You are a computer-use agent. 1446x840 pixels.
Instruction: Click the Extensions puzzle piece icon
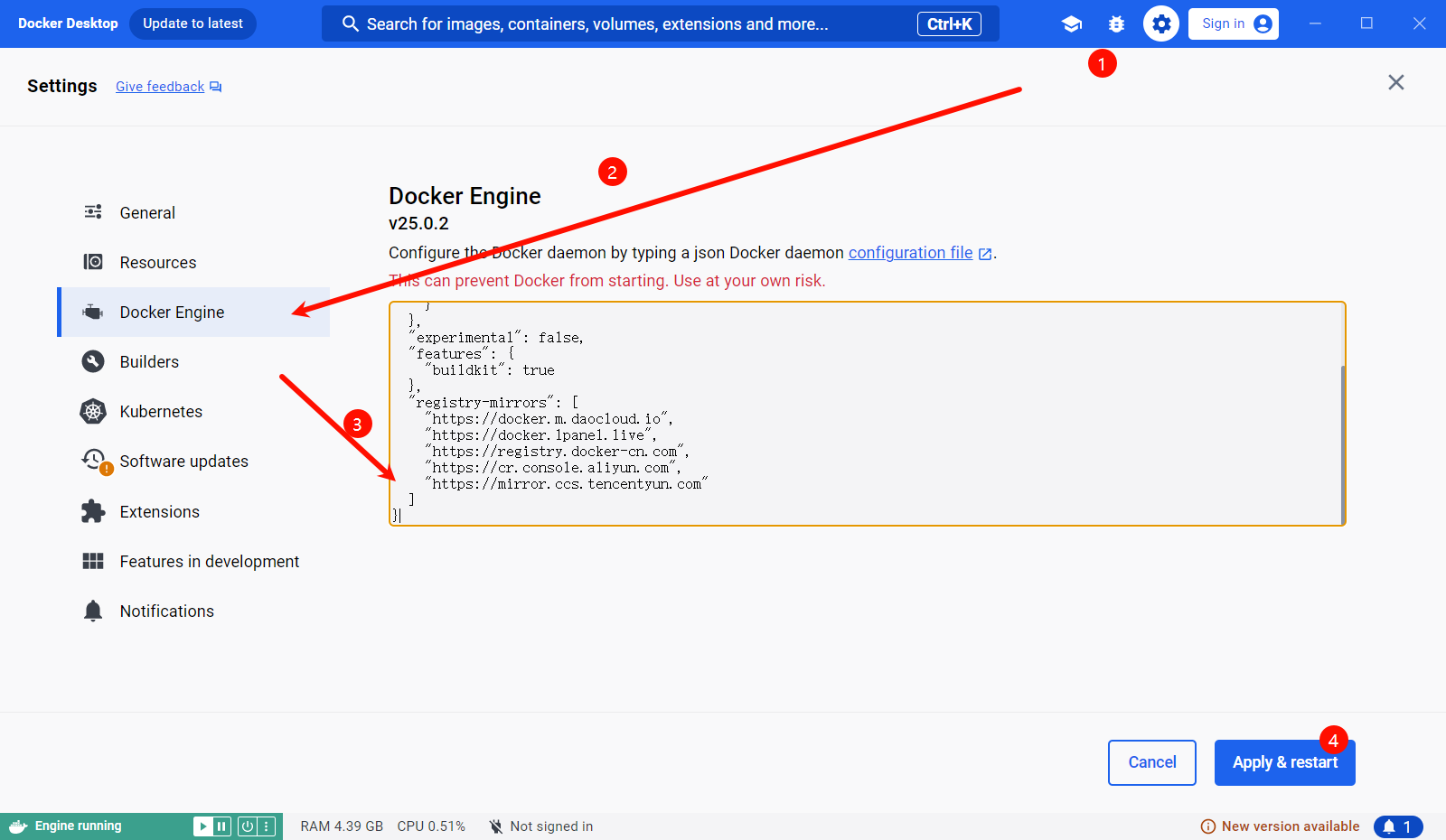point(93,511)
